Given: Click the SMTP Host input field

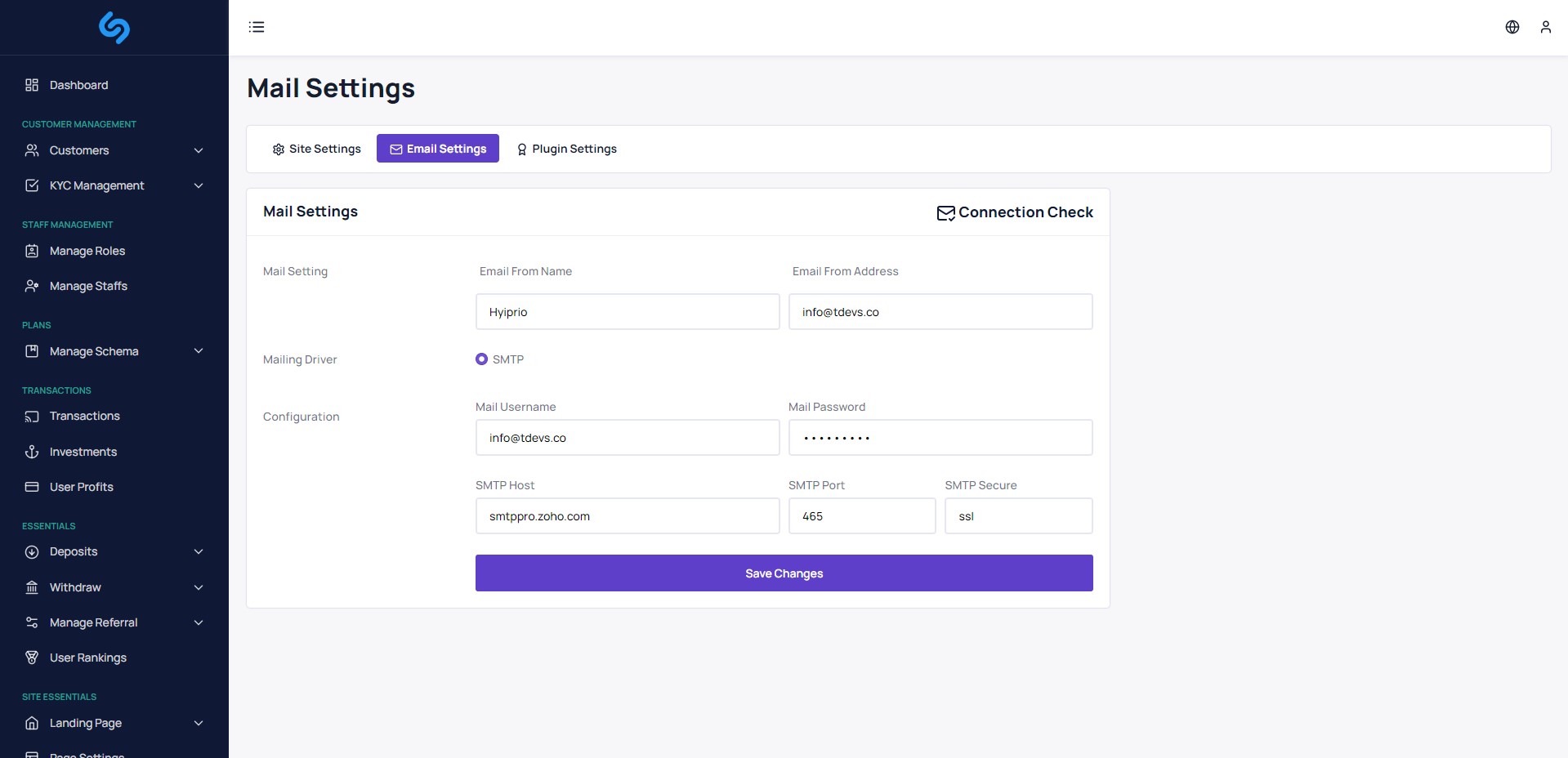Looking at the screenshot, I should tap(628, 516).
